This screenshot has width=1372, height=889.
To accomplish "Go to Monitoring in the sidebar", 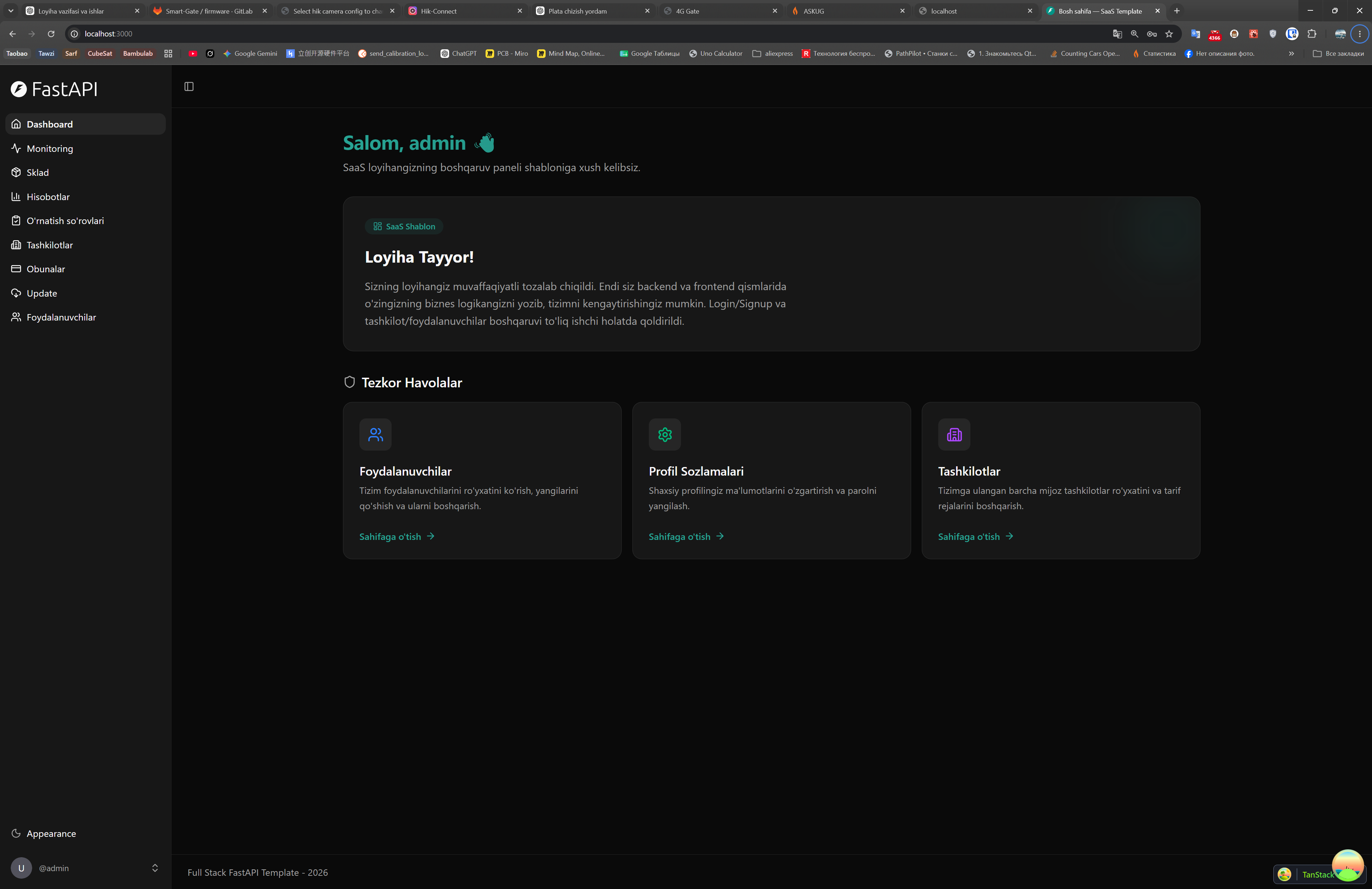I will point(85,148).
